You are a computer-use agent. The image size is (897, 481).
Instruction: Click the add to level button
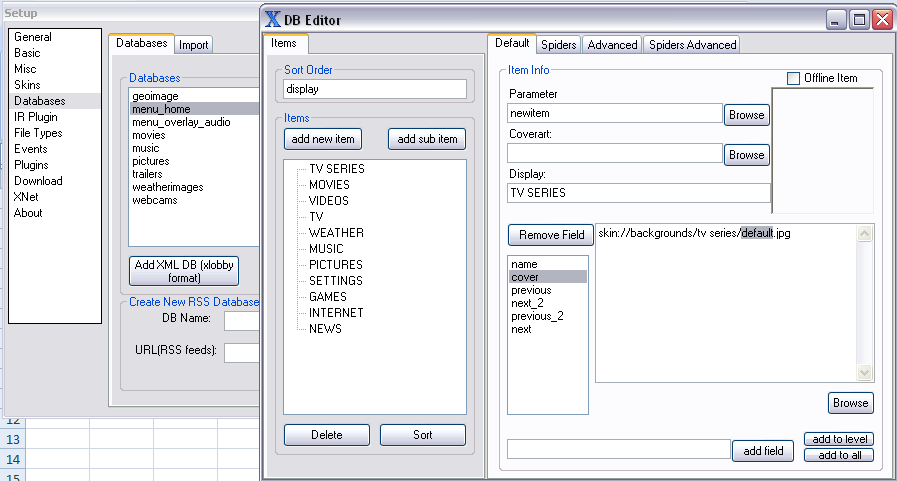coord(839,439)
